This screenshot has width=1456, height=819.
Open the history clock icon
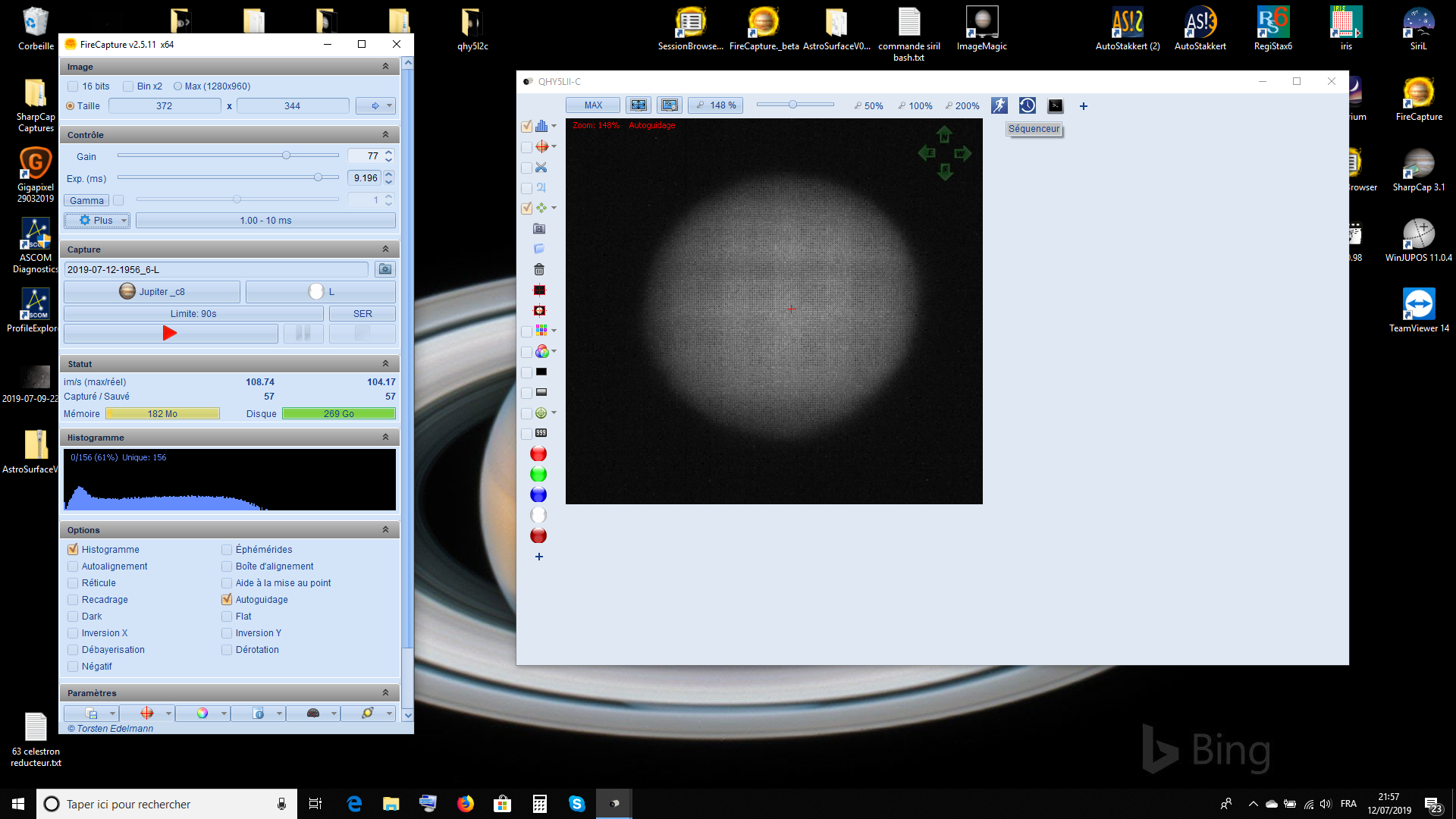[1028, 105]
